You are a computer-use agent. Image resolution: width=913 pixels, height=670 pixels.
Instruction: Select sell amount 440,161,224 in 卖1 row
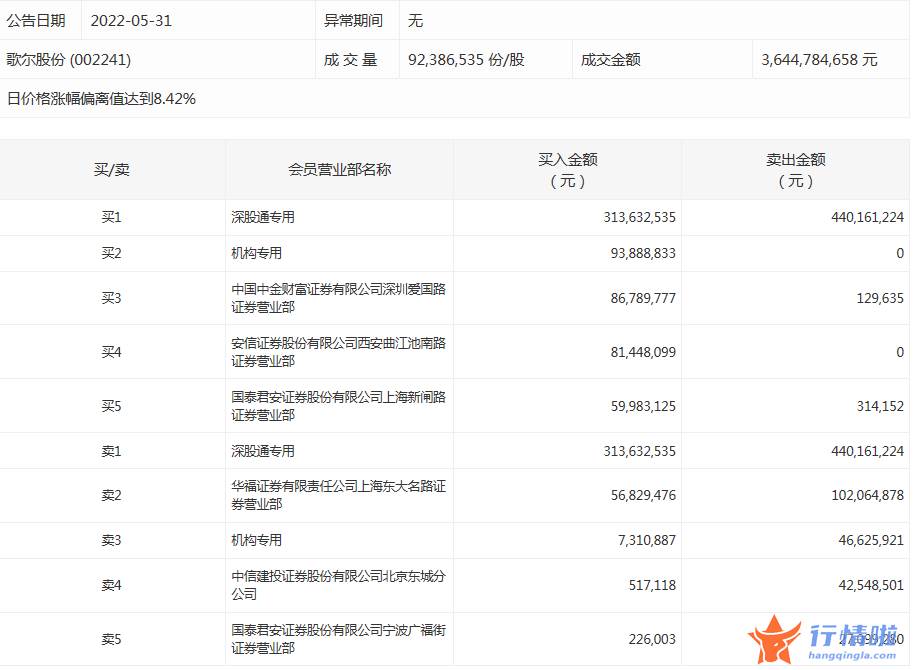pyautogui.click(x=868, y=451)
